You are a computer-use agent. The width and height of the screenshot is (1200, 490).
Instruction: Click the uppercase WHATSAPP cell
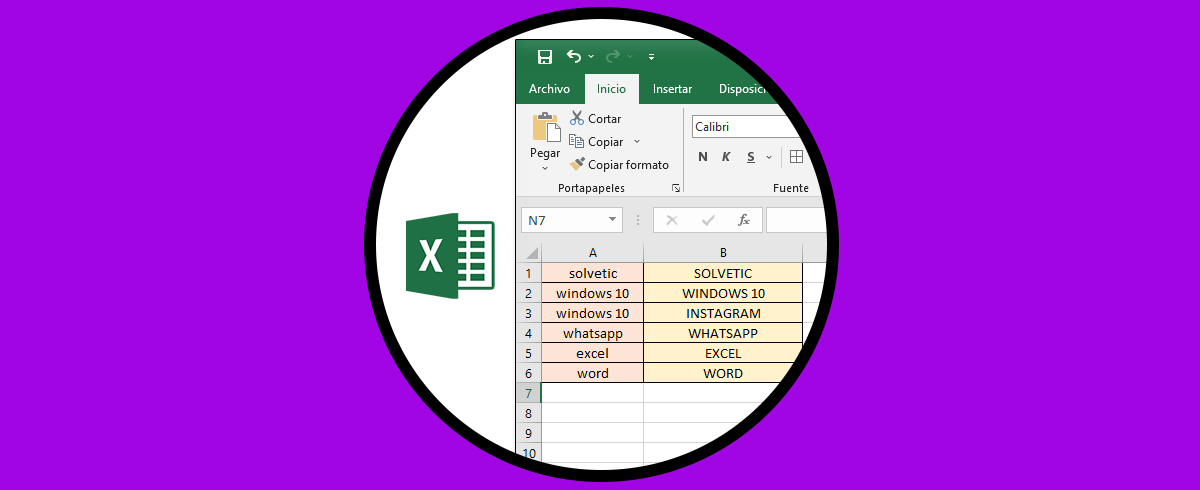(x=723, y=333)
